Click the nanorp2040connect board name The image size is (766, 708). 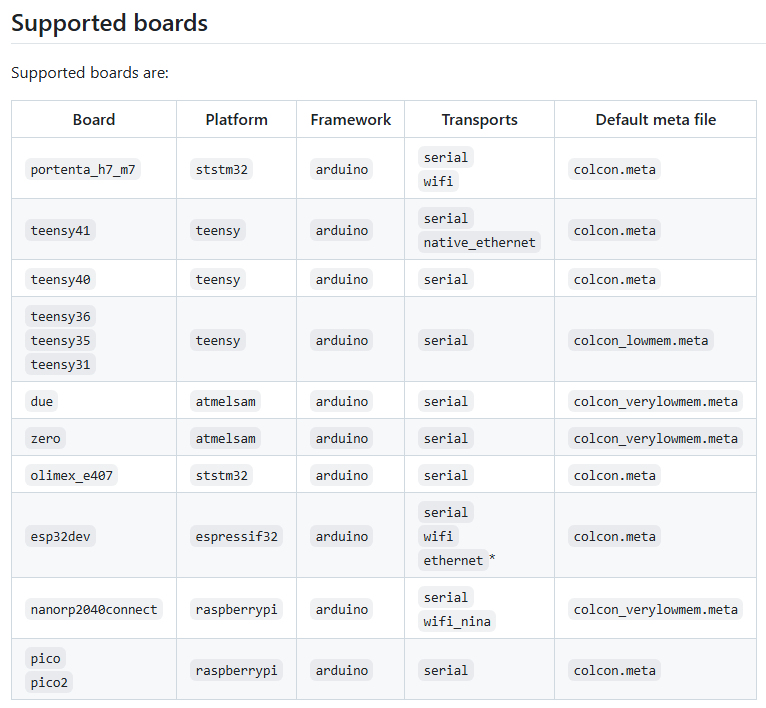(94, 609)
